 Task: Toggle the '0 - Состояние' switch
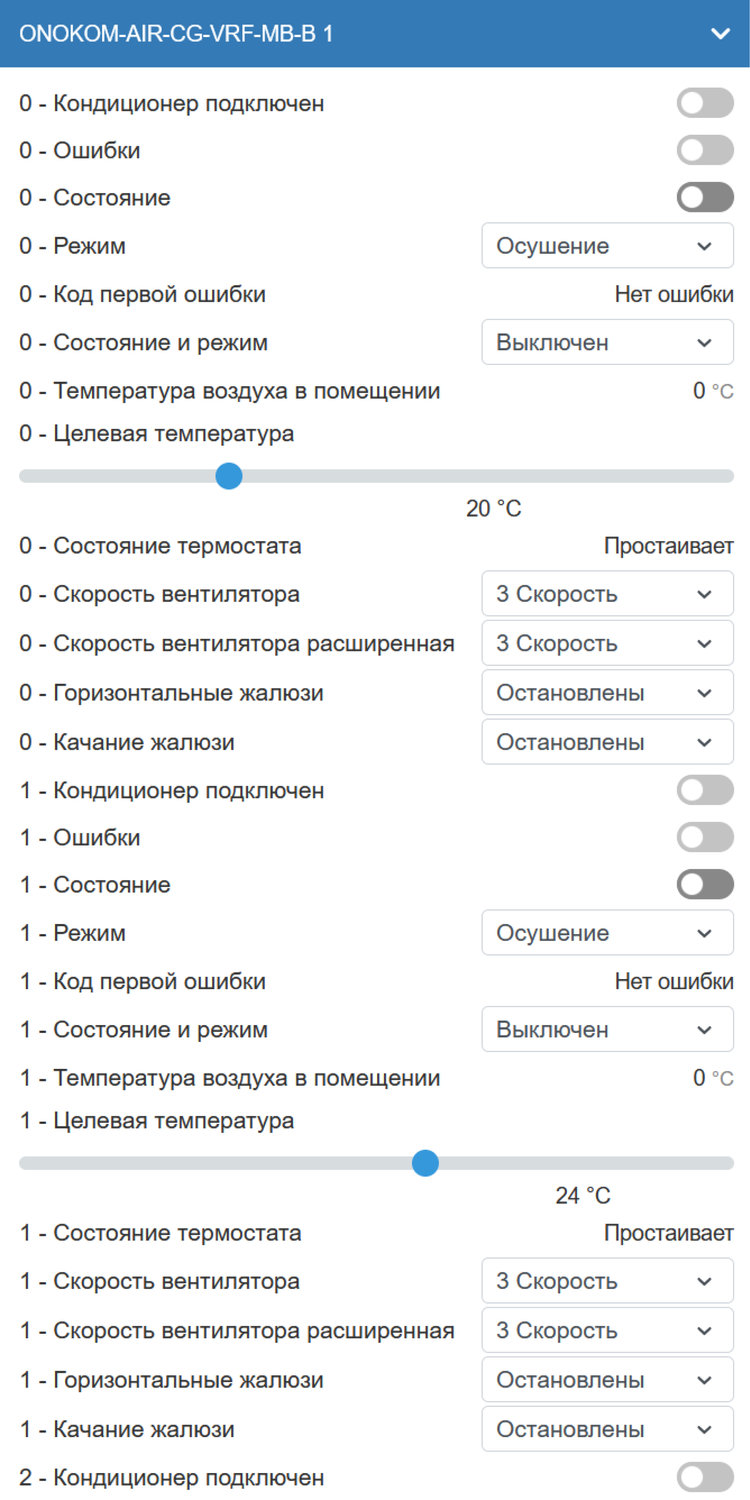click(x=705, y=198)
